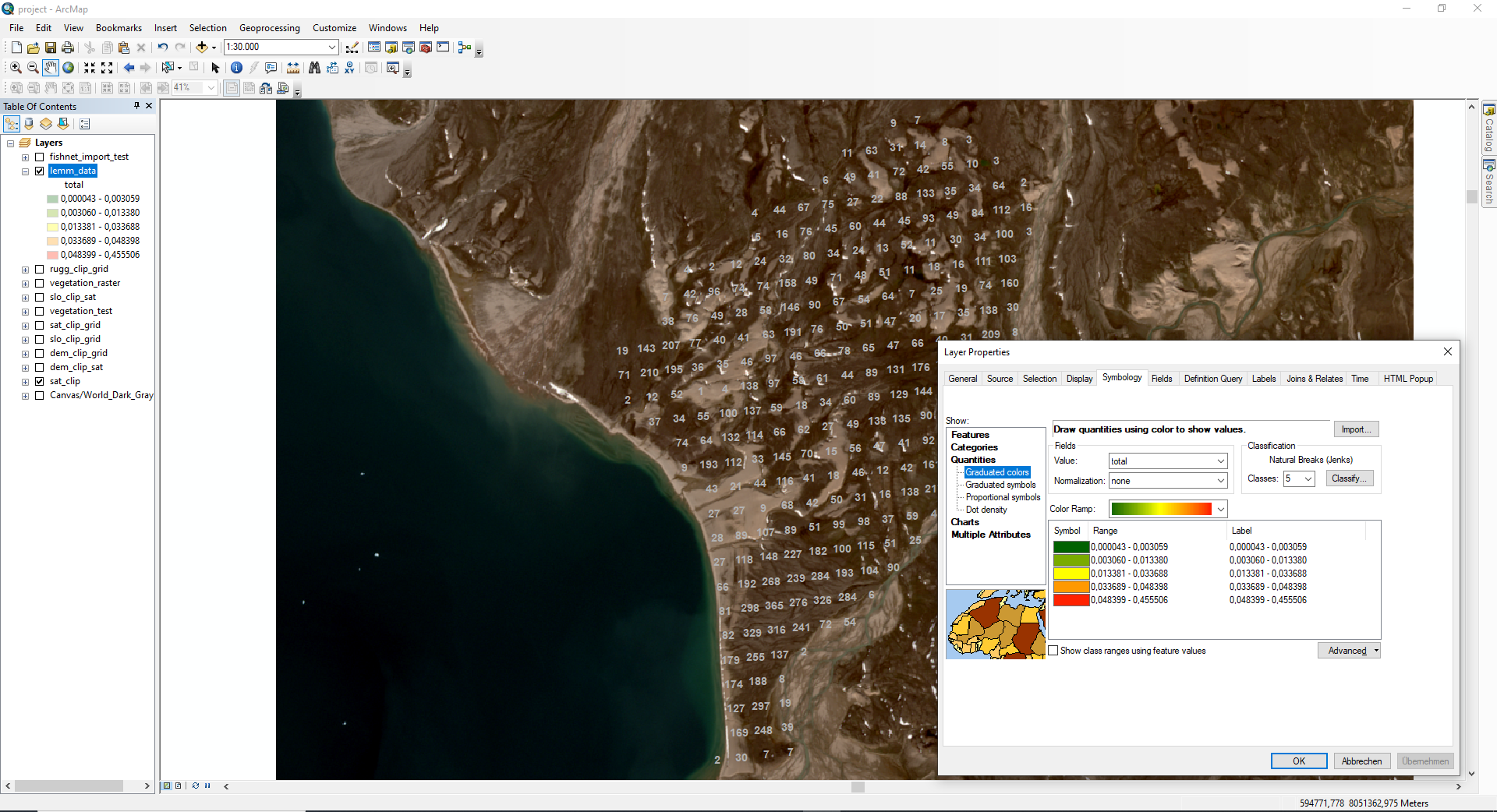Open the Catalog window toolbar icon
Image resolution: width=1497 pixels, height=812 pixels.
(391, 48)
